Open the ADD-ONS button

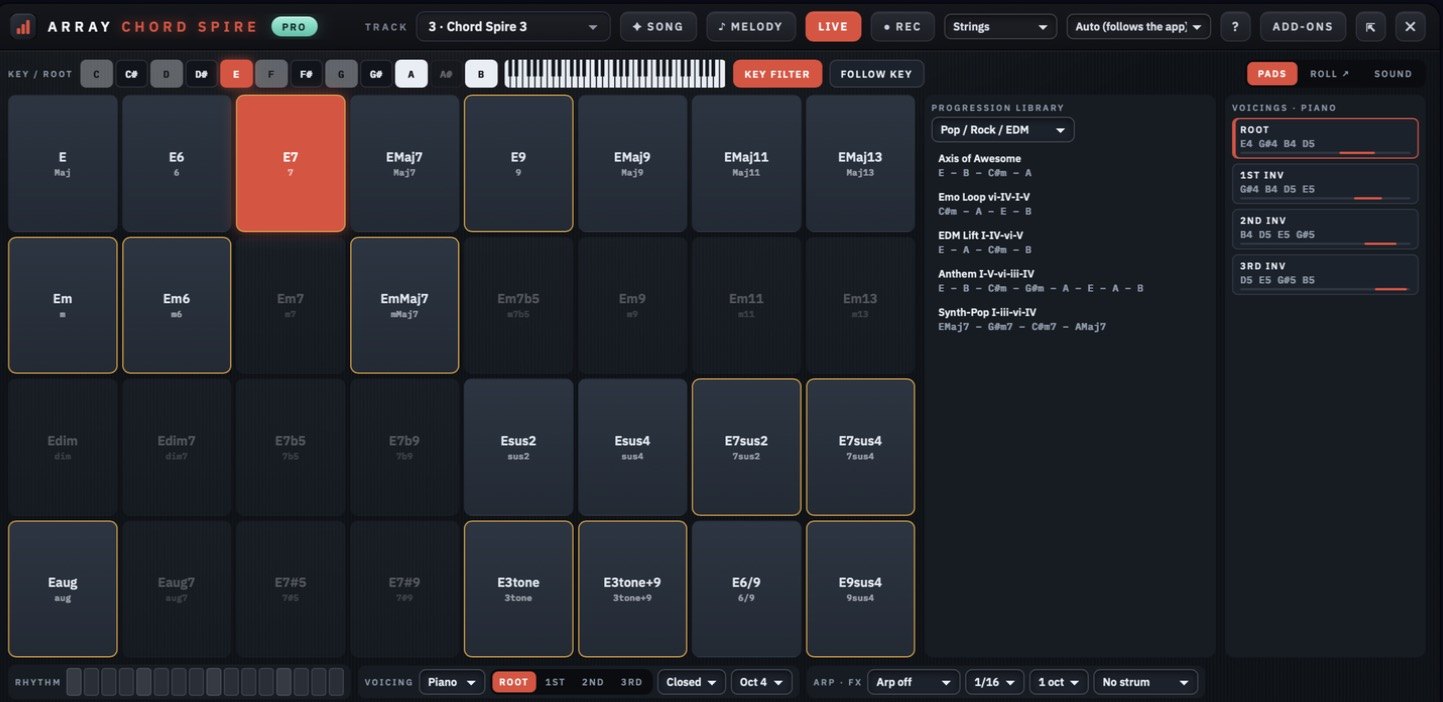point(1303,26)
